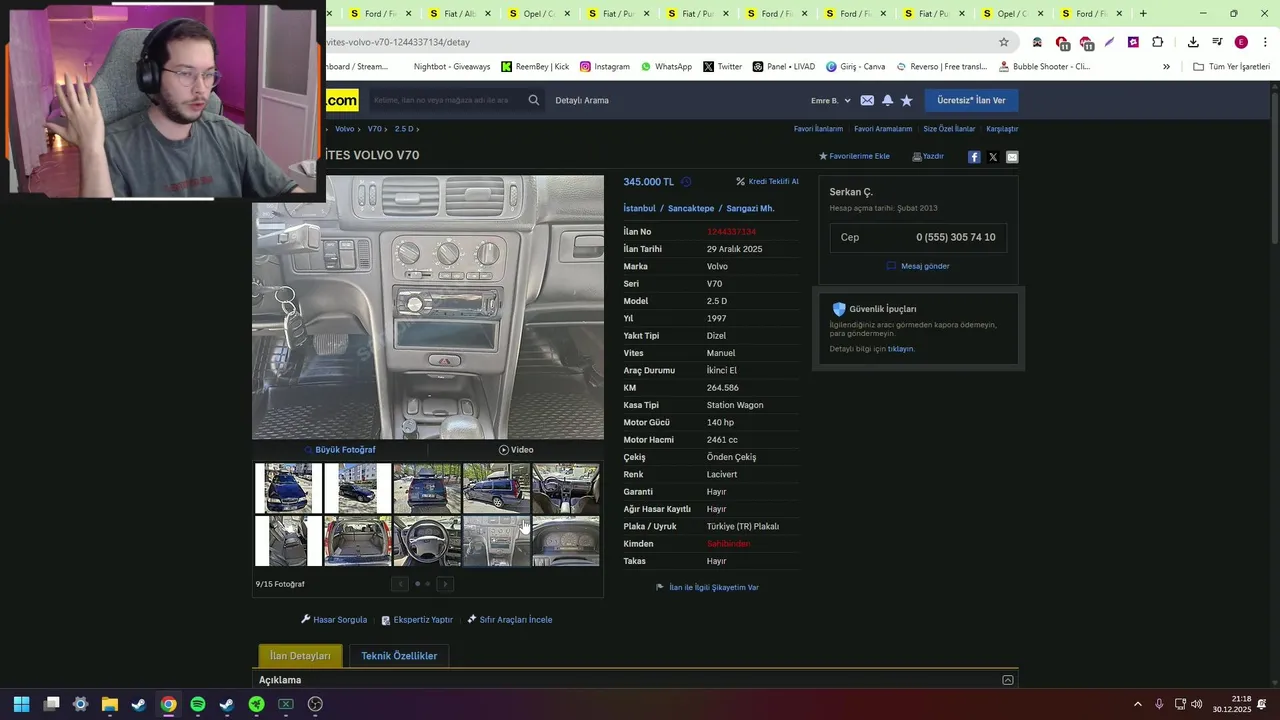The image size is (1280, 720).
Task: Click the purple square extension icon
Action: point(1133,42)
